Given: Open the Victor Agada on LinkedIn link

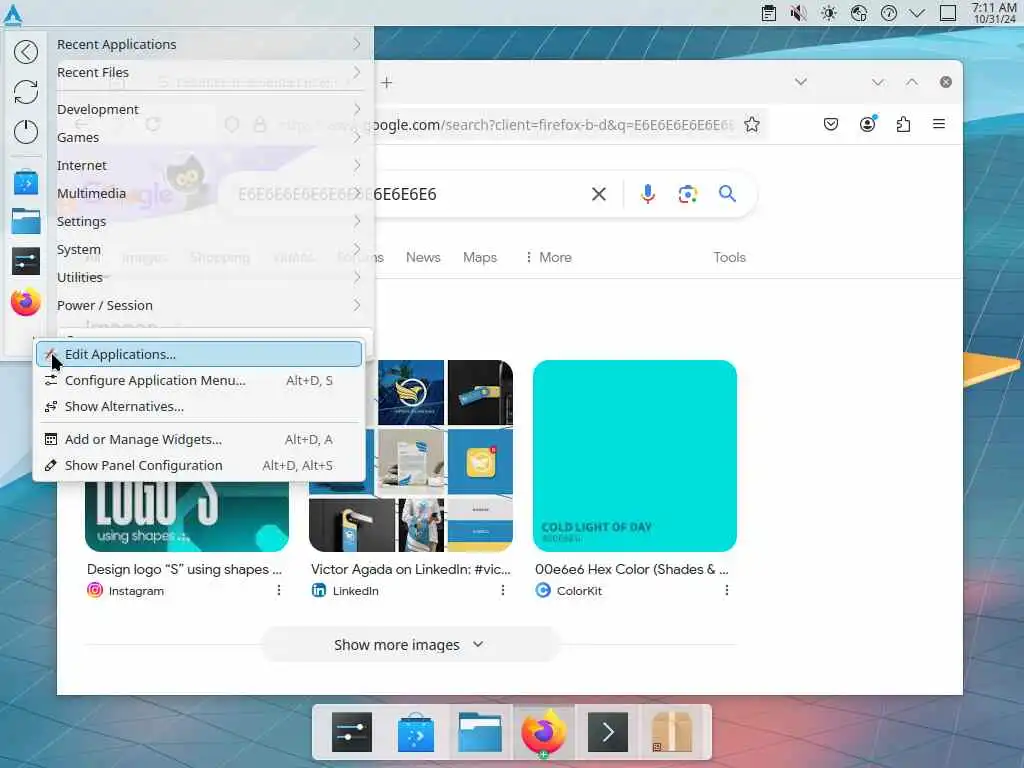Looking at the screenshot, I should (x=411, y=569).
